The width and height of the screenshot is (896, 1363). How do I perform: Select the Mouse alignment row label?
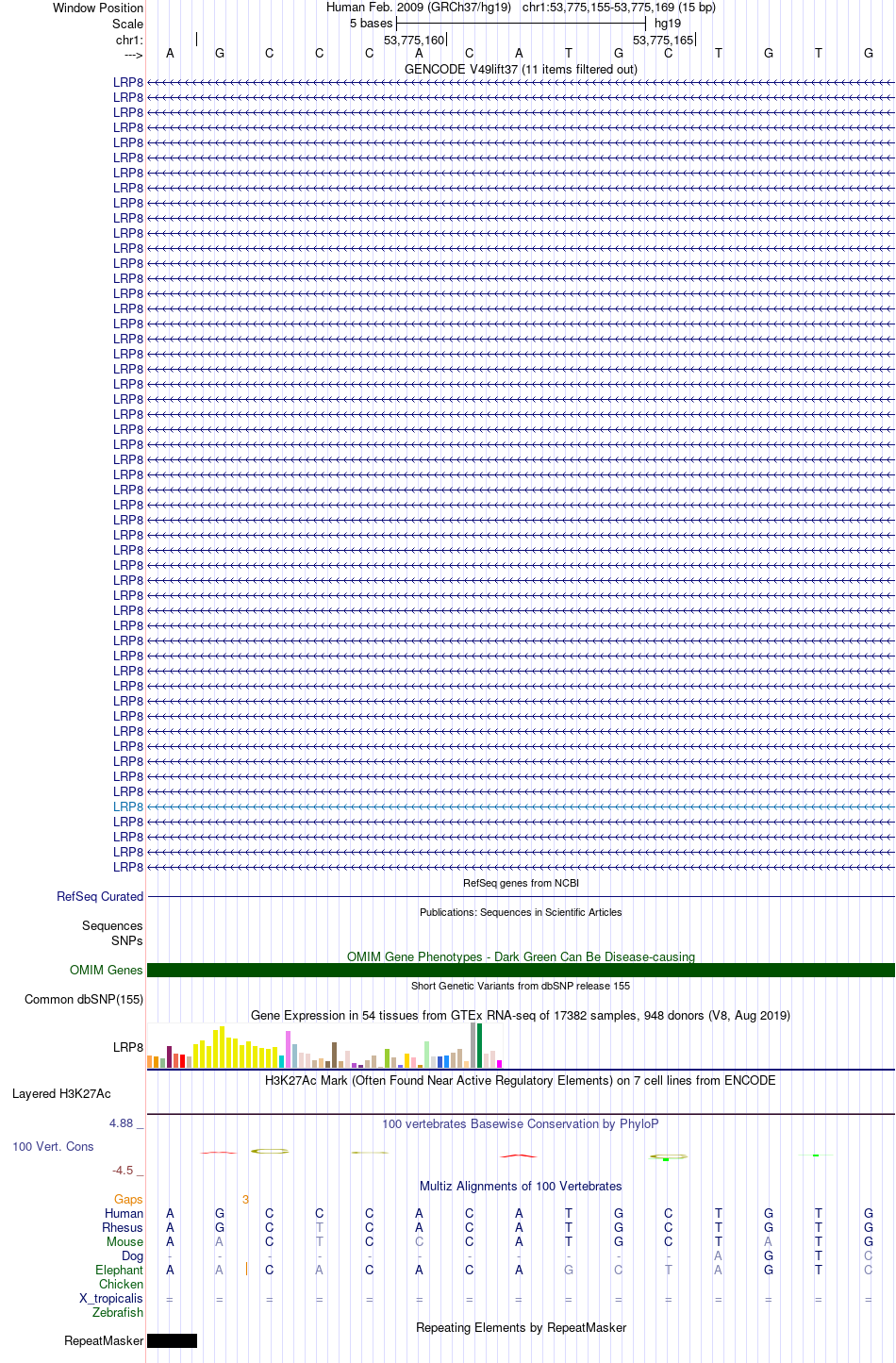pyautogui.click(x=124, y=1242)
